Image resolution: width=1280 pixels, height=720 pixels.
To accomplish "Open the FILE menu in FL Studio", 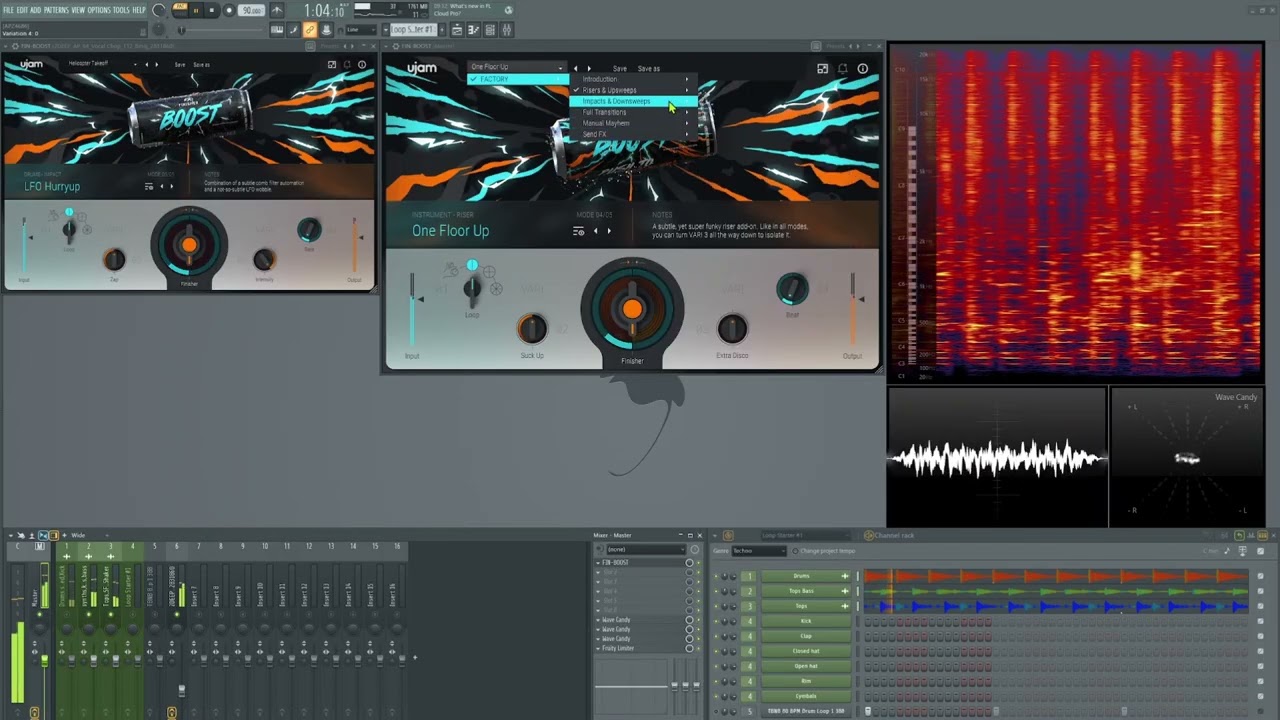I will point(8,10).
